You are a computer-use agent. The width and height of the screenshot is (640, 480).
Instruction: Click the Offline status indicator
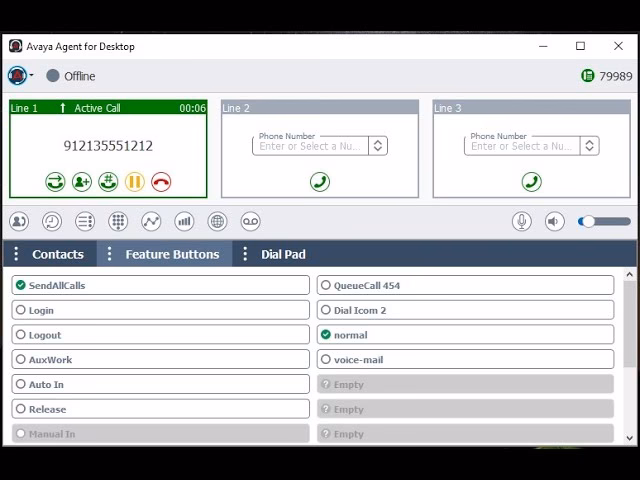71,76
